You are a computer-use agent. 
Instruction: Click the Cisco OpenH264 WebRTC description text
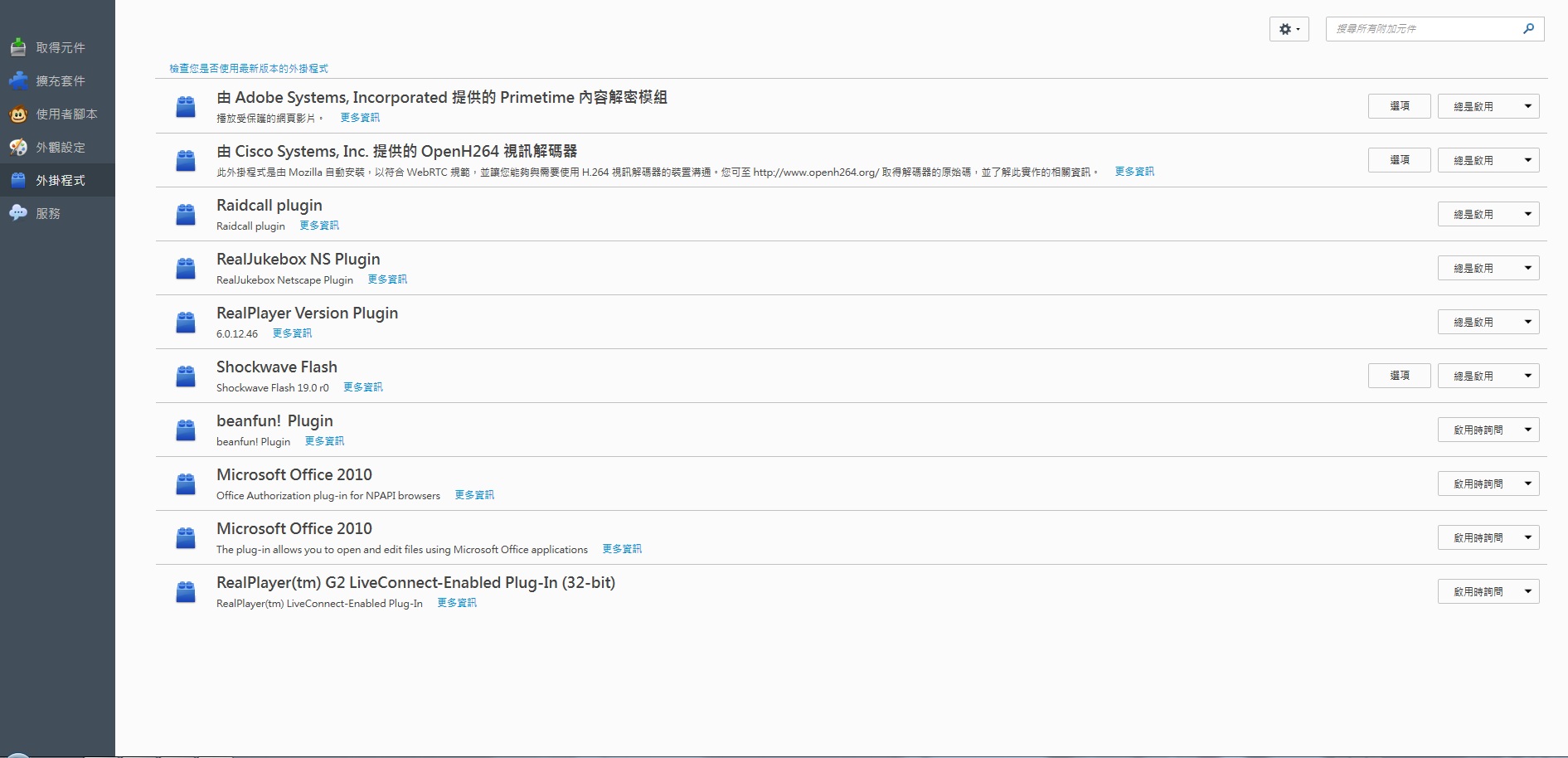pos(657,172)
